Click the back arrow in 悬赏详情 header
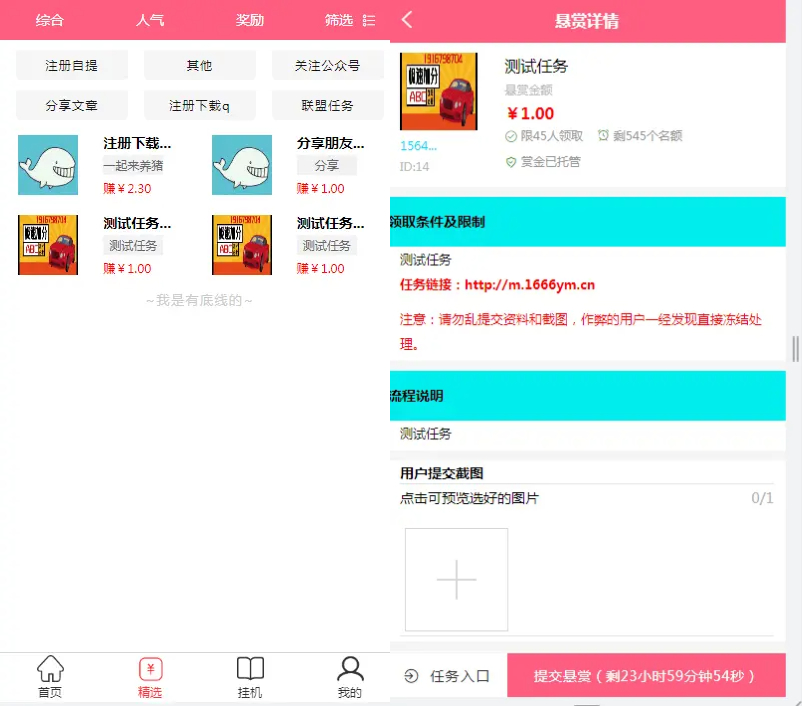 407,20
